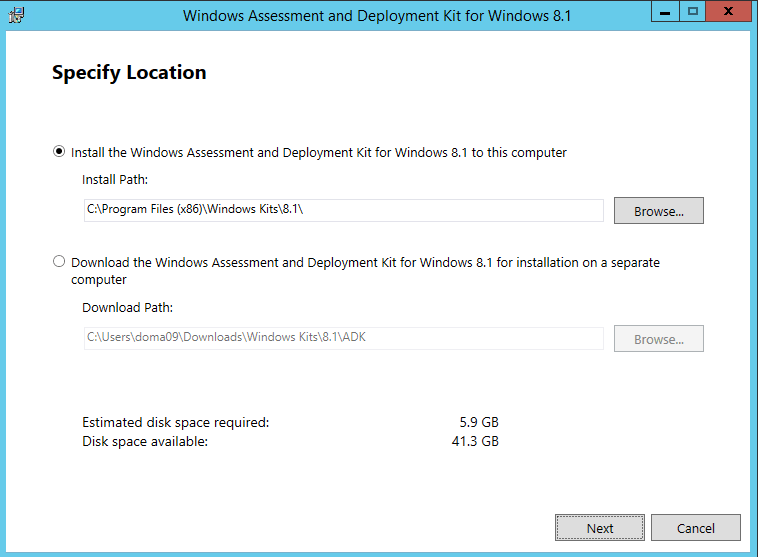Screen dimensions: 758x557
Task: Click the disabled Download Path text field
Action: click(x=344, y=338)
